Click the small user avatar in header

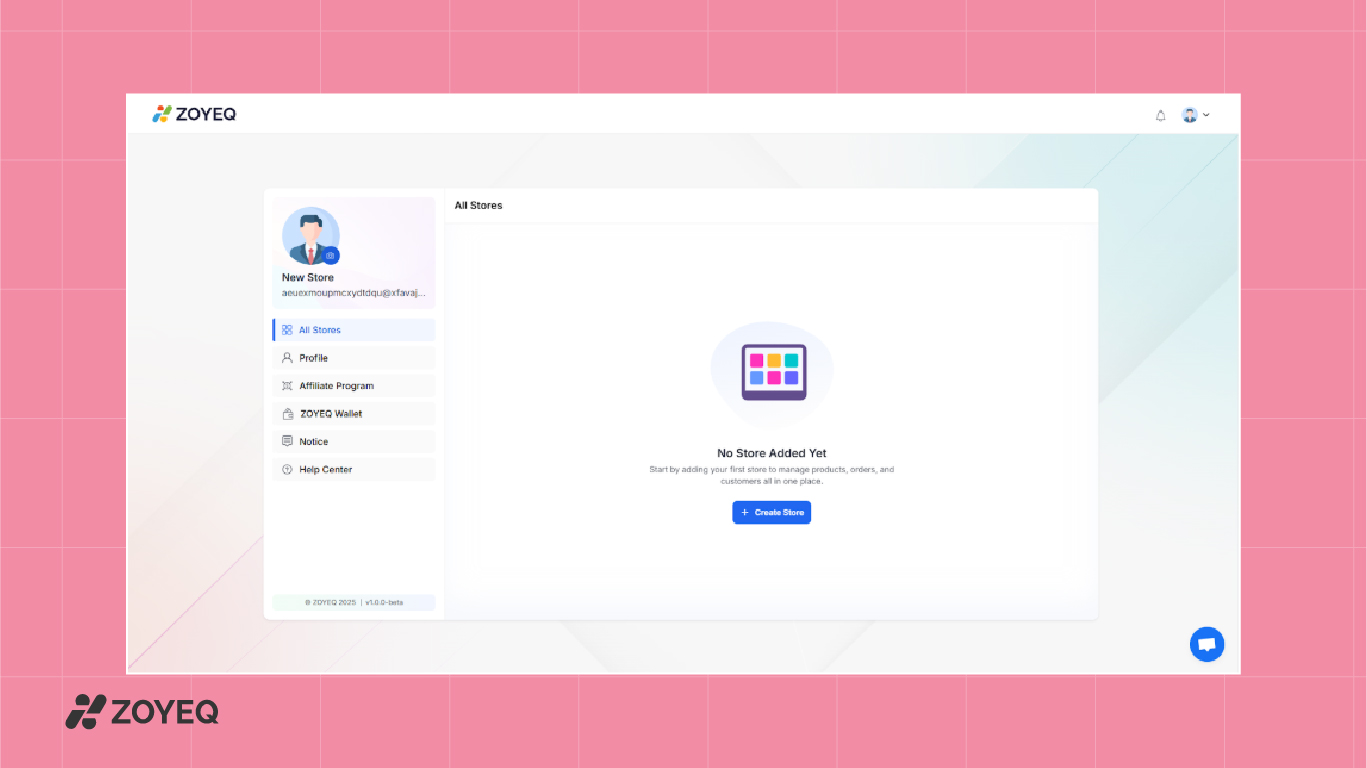1189,115
